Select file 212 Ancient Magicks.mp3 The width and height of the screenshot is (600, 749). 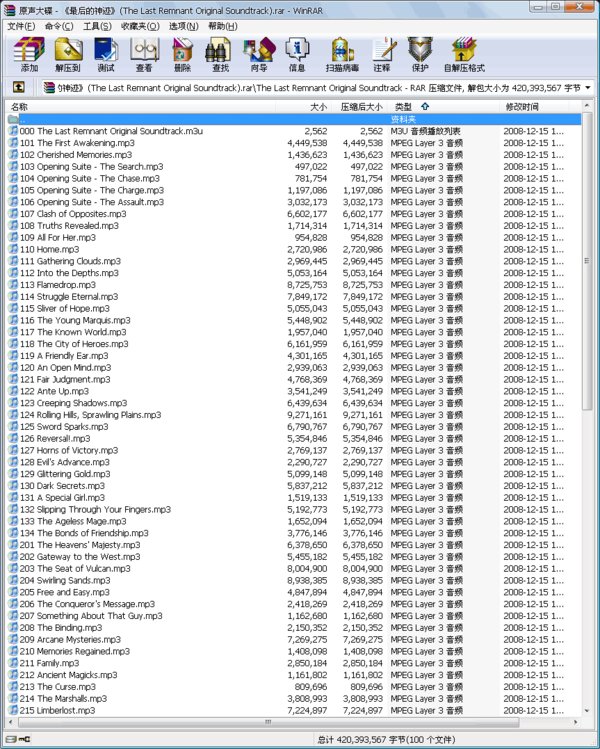click(x=68, y=675)
